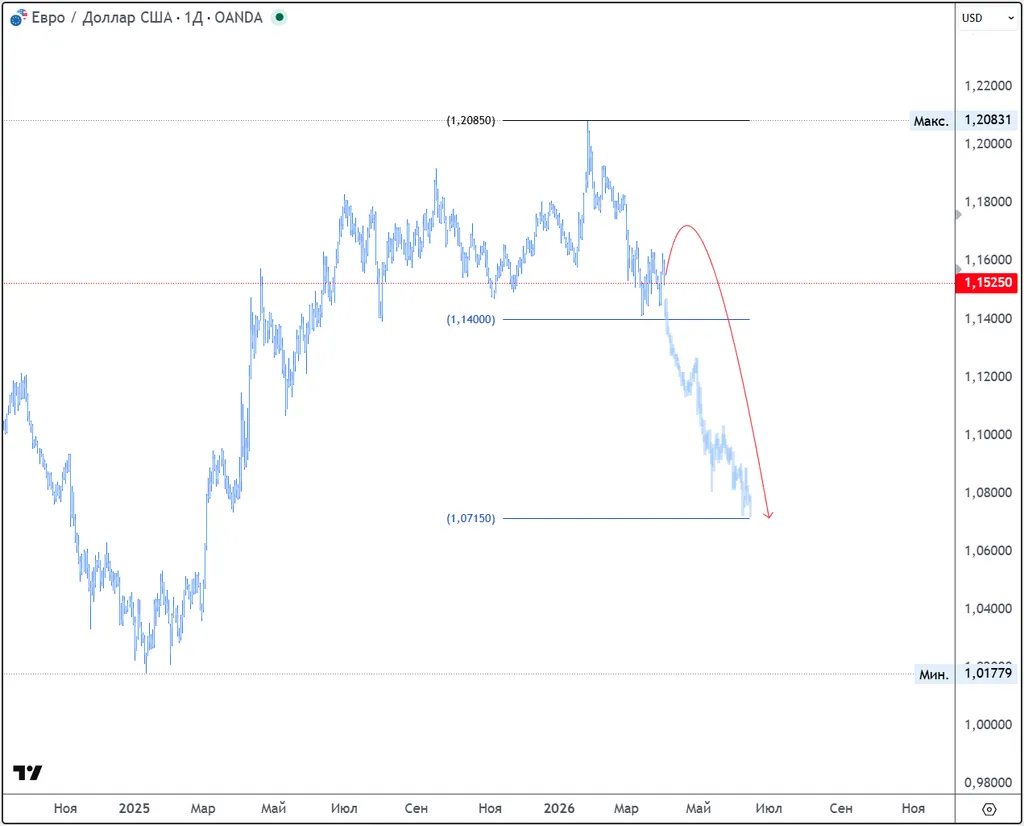Click the 1,22000 value on price scale
This screenshot has height=826, width=1024.
click(x=988, y=86)
